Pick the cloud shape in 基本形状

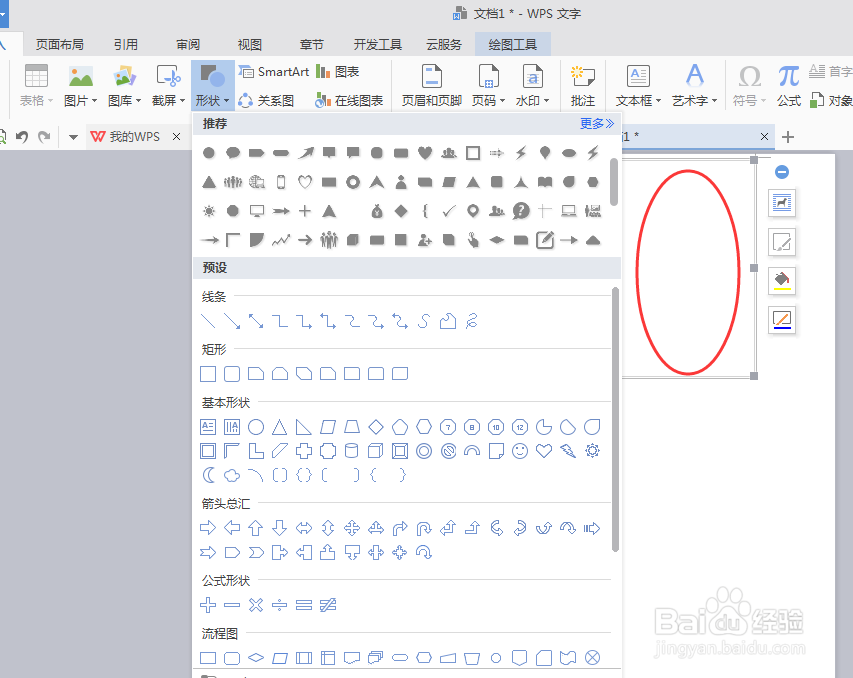click(x=232, y=475)
